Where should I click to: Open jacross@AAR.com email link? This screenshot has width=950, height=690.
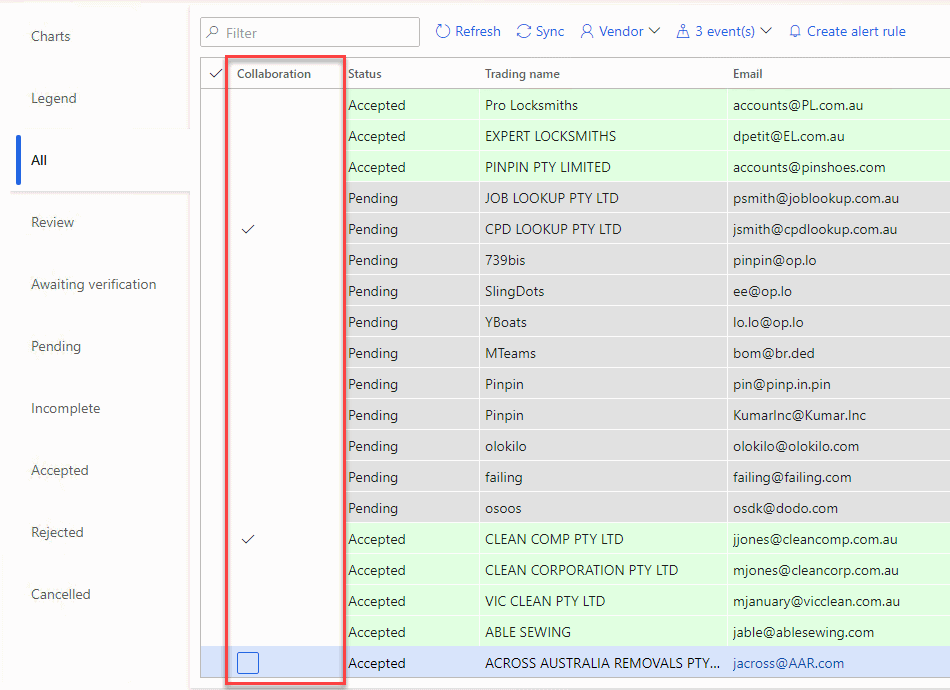click(x=788, y=663)
